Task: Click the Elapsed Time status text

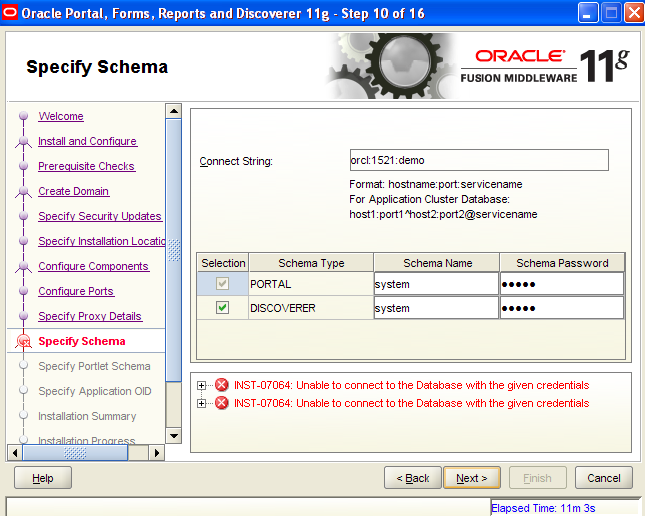Action: [543, 508]
